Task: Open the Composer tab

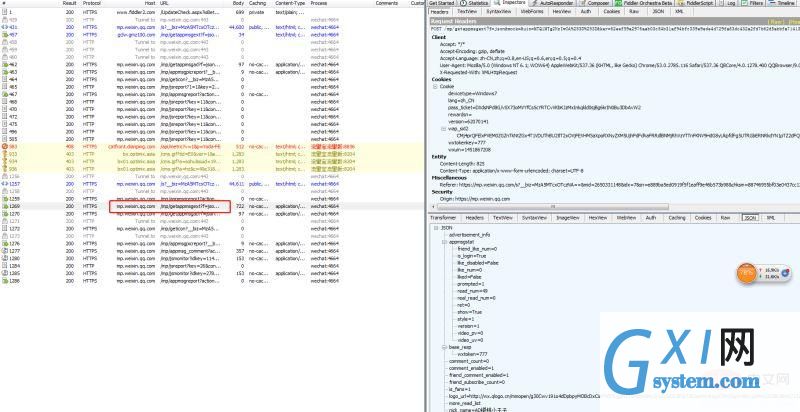Action: click(x=596, y=3)
